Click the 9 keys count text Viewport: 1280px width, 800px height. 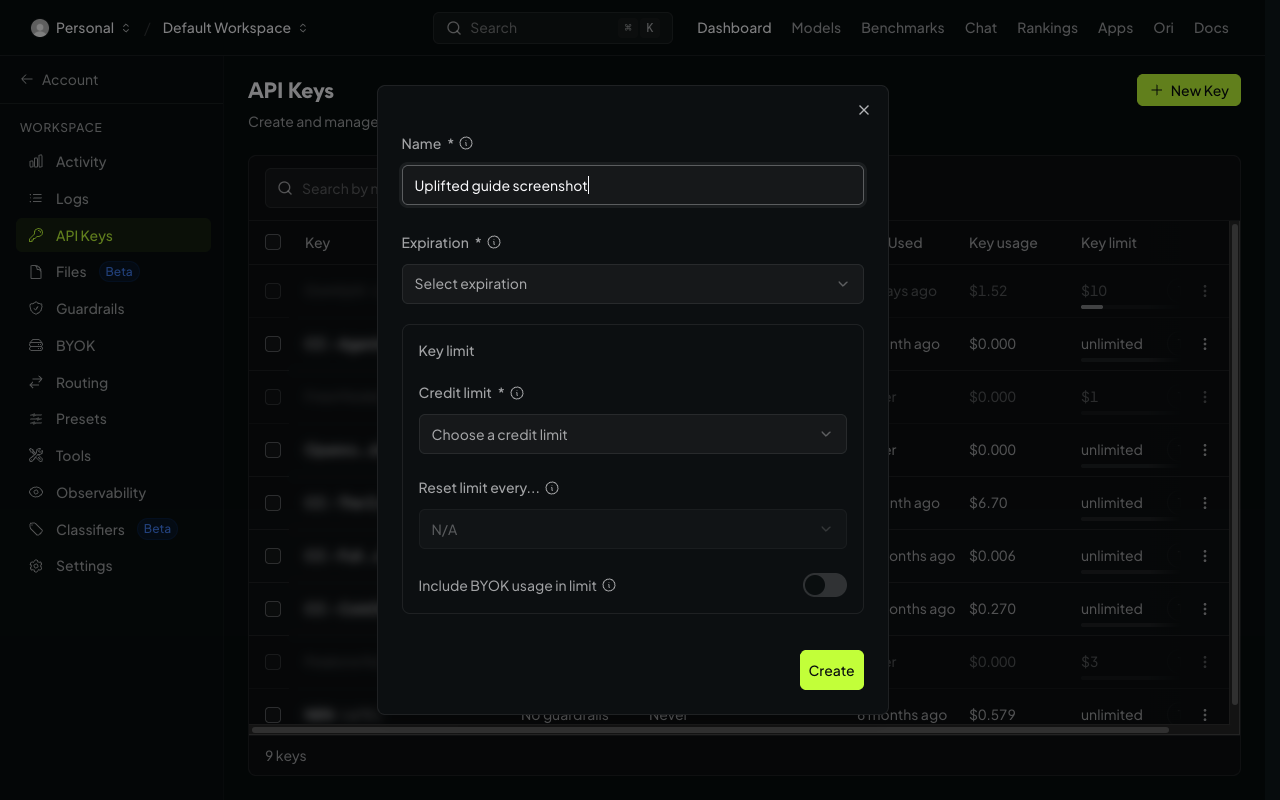(286, 756)
